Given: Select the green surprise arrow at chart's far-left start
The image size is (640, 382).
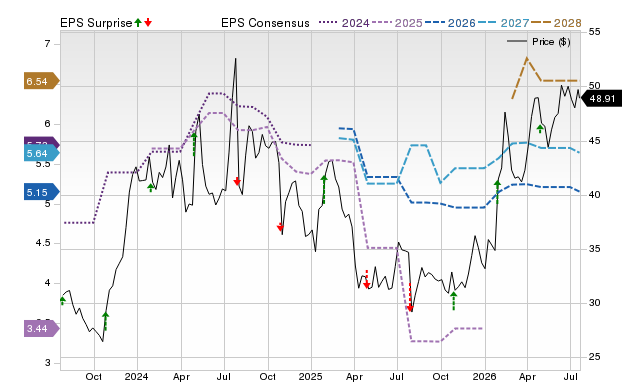Looking at the screenshot, I should click(62, 301).
